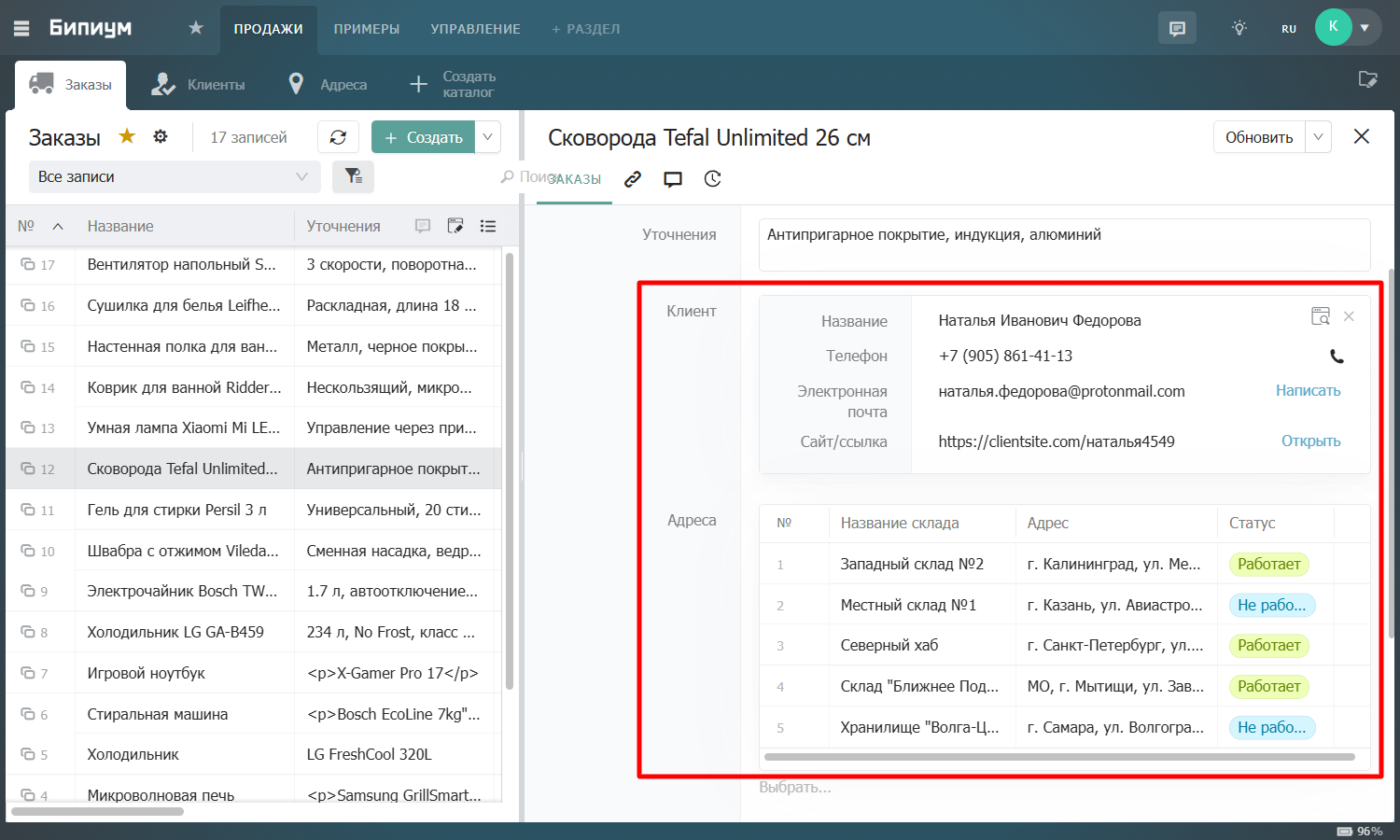This screenshot has width=1400, height=840.
Task: Switch to the ПРИМЕРЫ section
Action: 367,29
